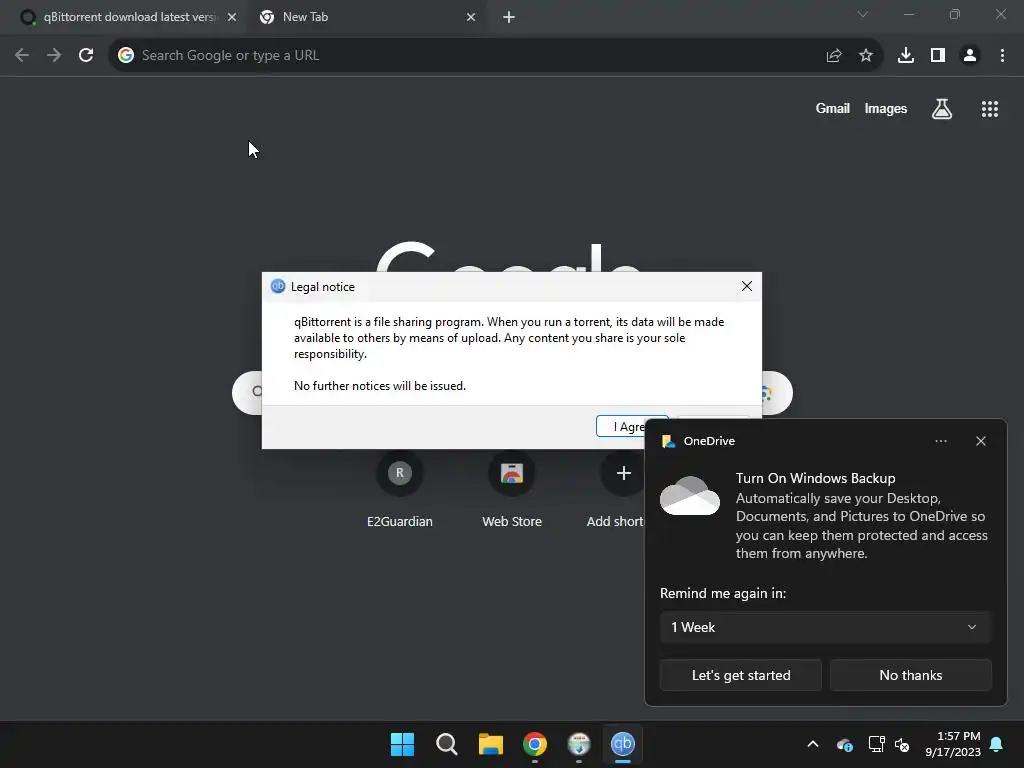This screenshot has width=1024, height=768.
Task: Open Search Labs flask icon
Action: click(x=942, y=109)
